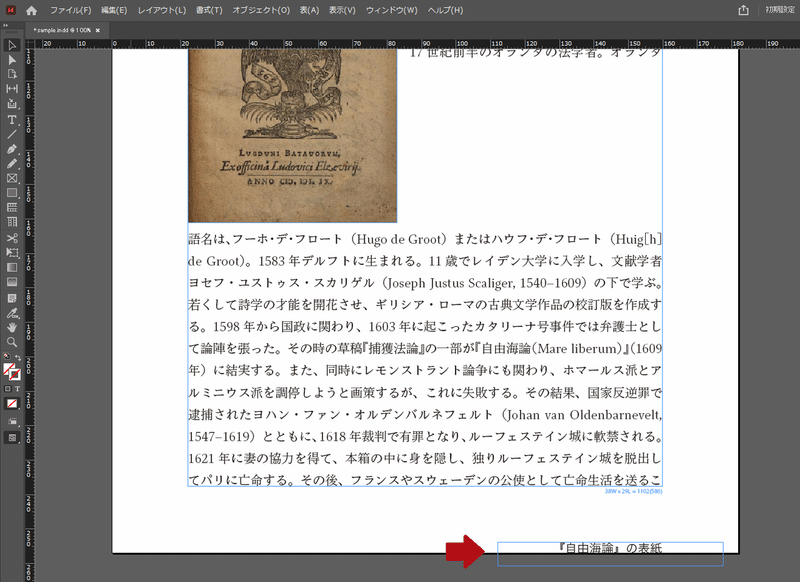Set formatting to affect text
Viewport: 800px width, 582px height.
click(x=17, y=389)
